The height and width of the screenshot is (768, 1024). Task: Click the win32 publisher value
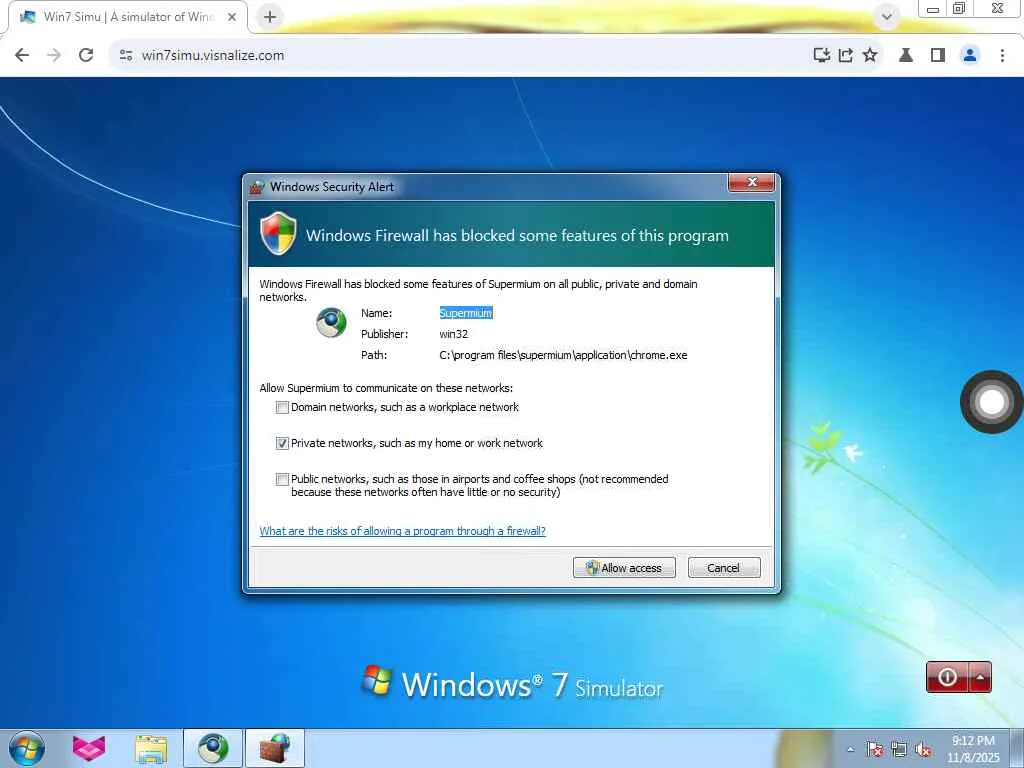point(453,334)
